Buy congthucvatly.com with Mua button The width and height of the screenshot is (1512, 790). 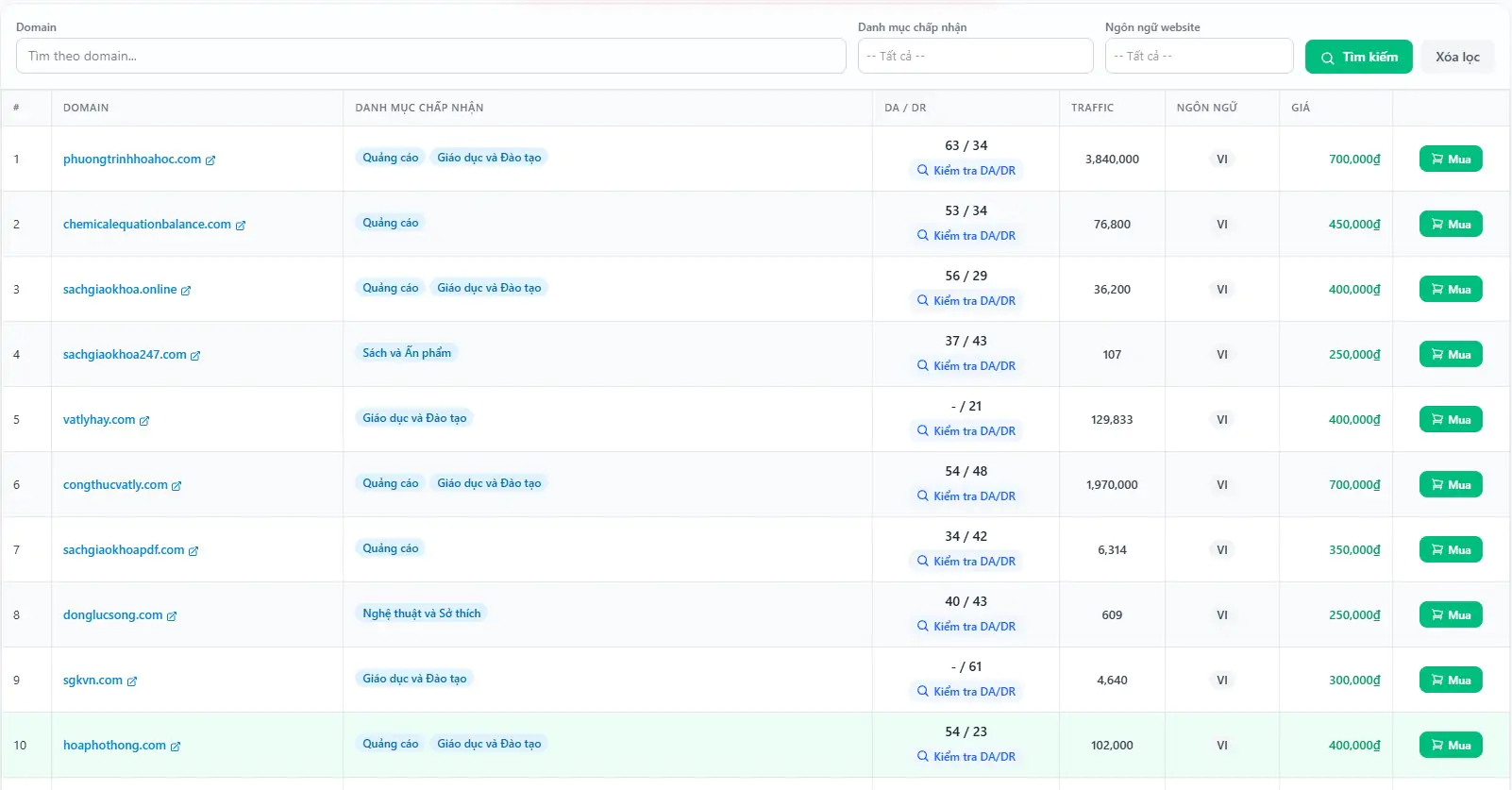coord(1451,485)
